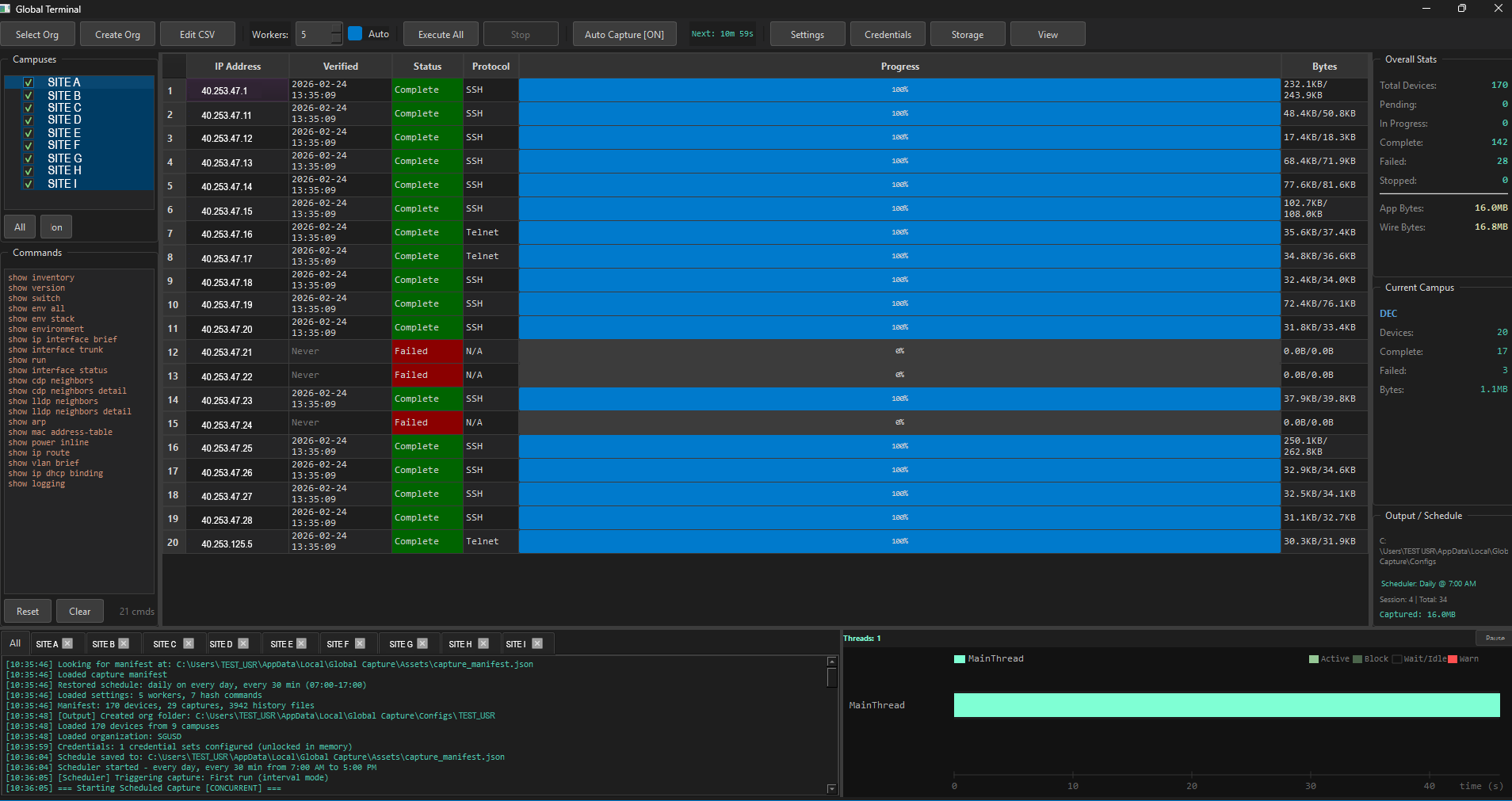Screen dimensions: 1512x801
Task: Close the SITE I filter tab's X icon
Action: coord(537,643)
